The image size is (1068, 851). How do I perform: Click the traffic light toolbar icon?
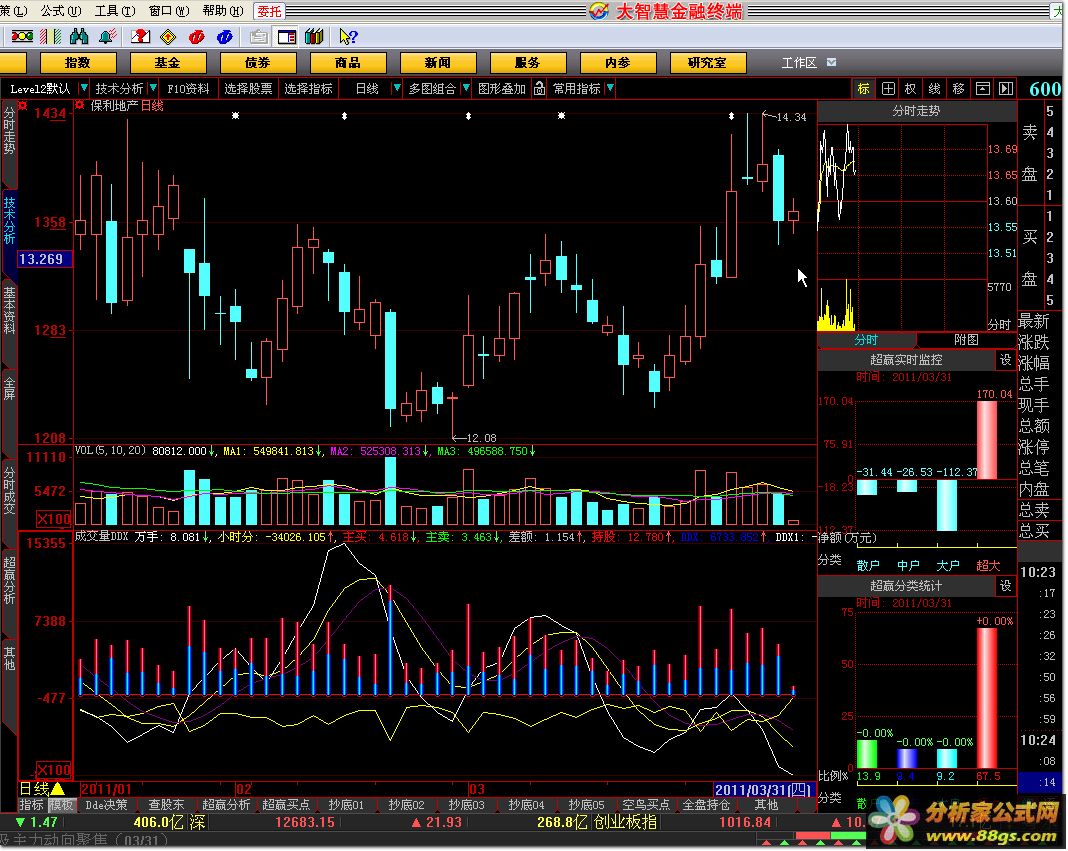[x=22, y=37]
